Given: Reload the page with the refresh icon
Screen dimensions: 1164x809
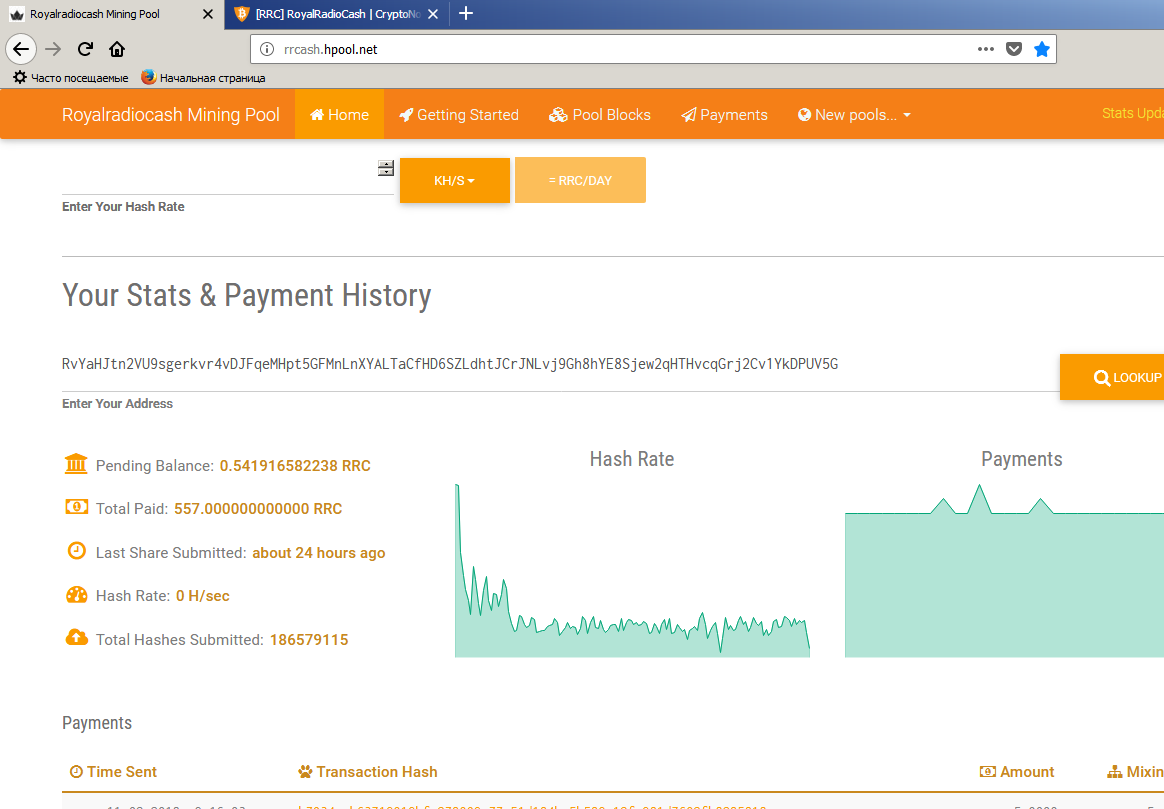Looking at the screenshot, I should click(x=85, y=50).
